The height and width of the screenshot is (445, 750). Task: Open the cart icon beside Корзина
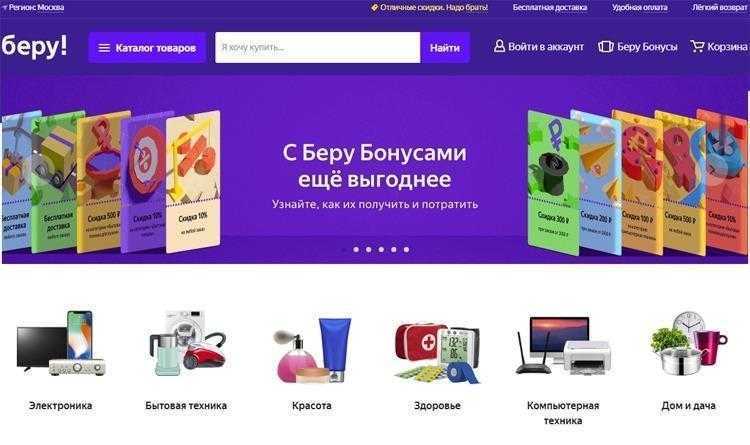[697, 46]
